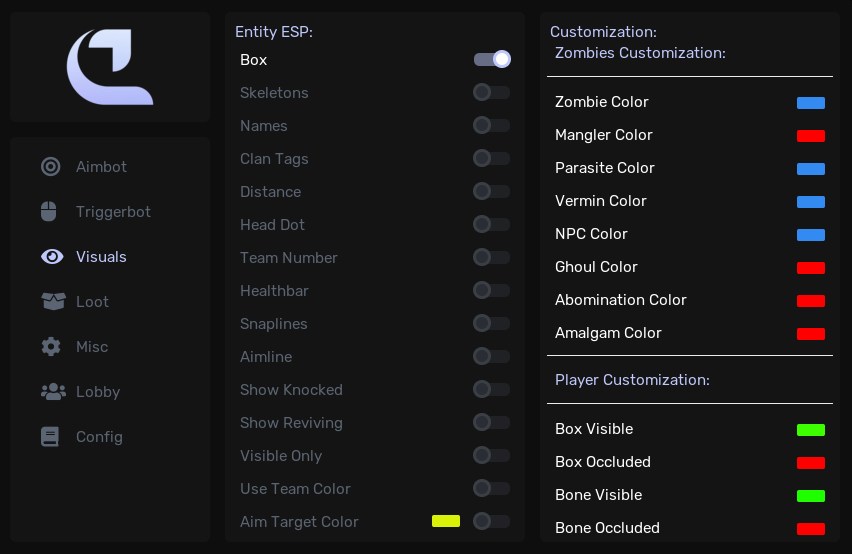Viewport: 852px width, 554px height.
Task: Enable the Snaplines toggle
Action: tap(491, 324)
